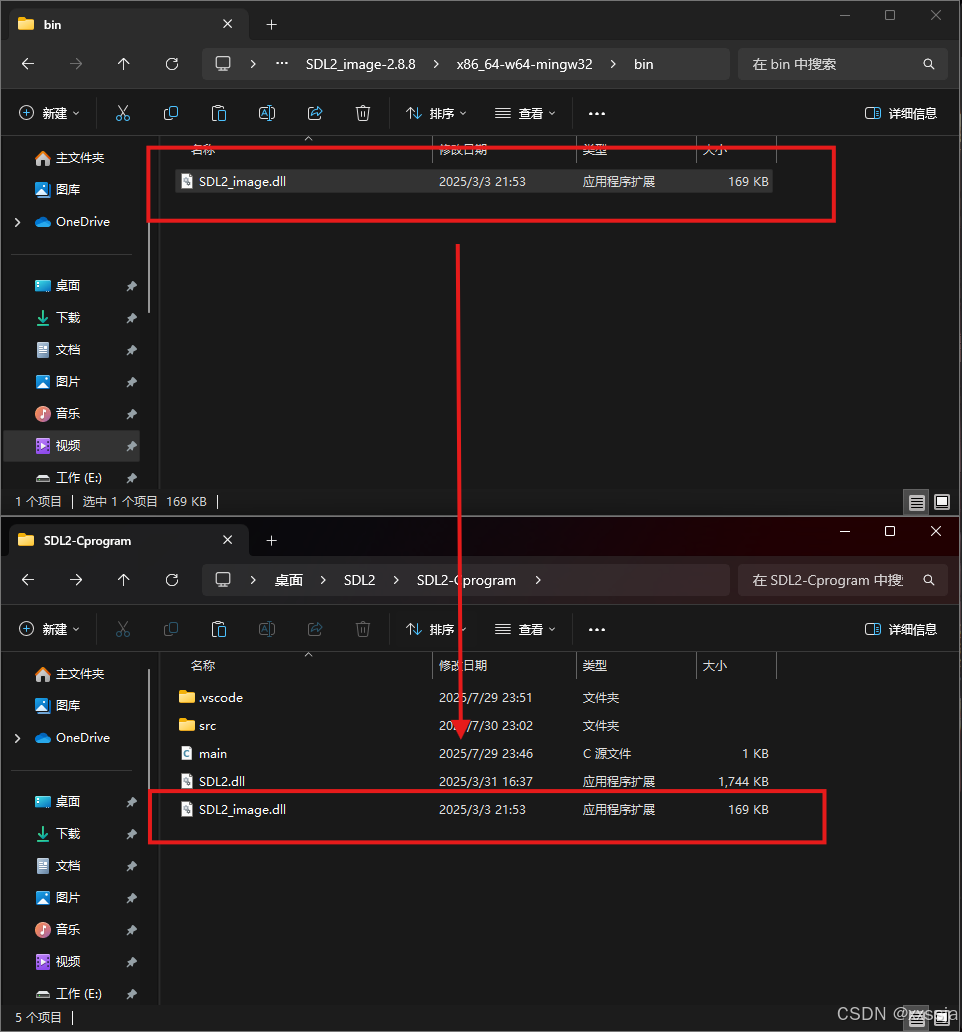Click the Refresh icon in the bin window

click(x=171, y=63)
